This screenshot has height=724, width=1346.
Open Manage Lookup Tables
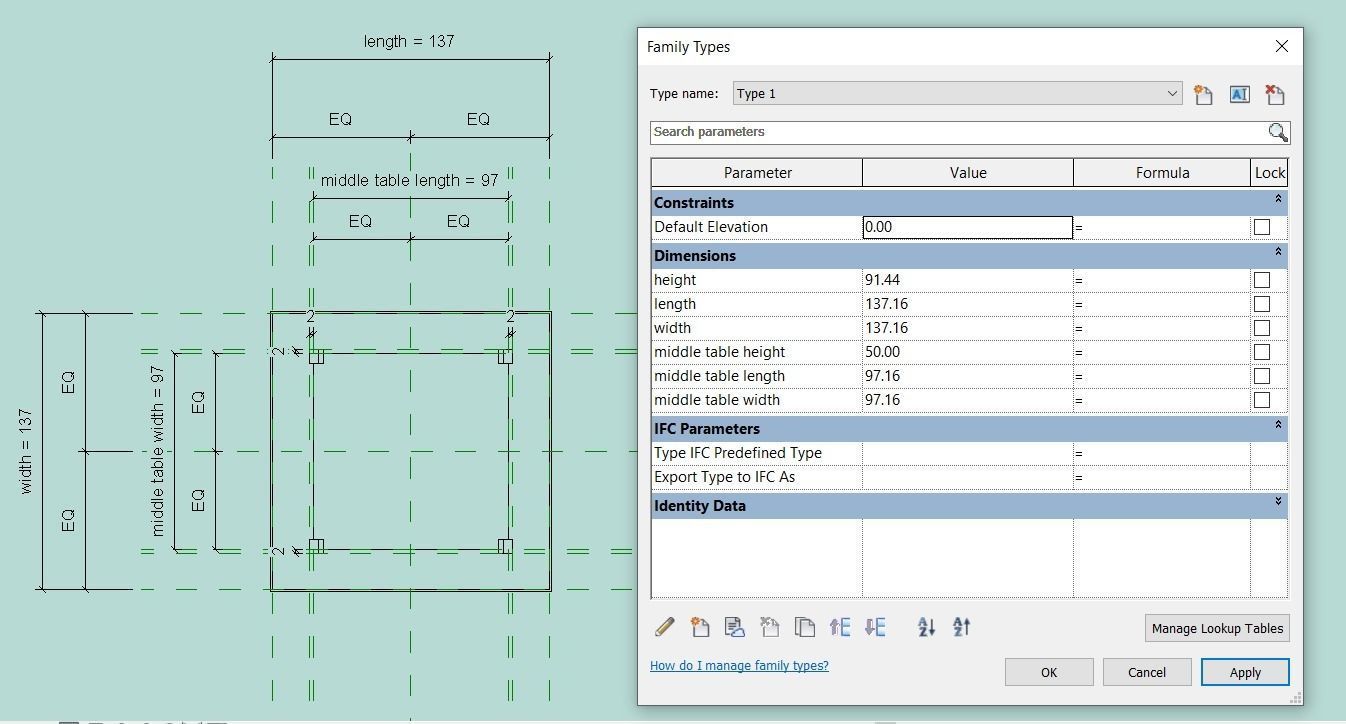click(1217, 628)
